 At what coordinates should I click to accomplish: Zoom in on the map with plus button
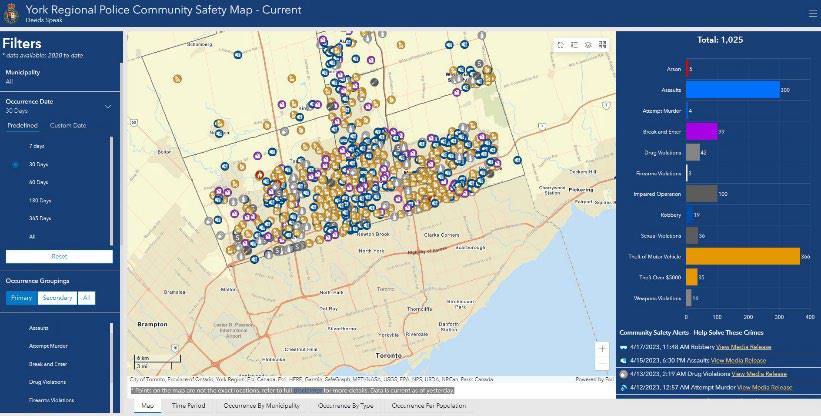(x=602, y=349)
